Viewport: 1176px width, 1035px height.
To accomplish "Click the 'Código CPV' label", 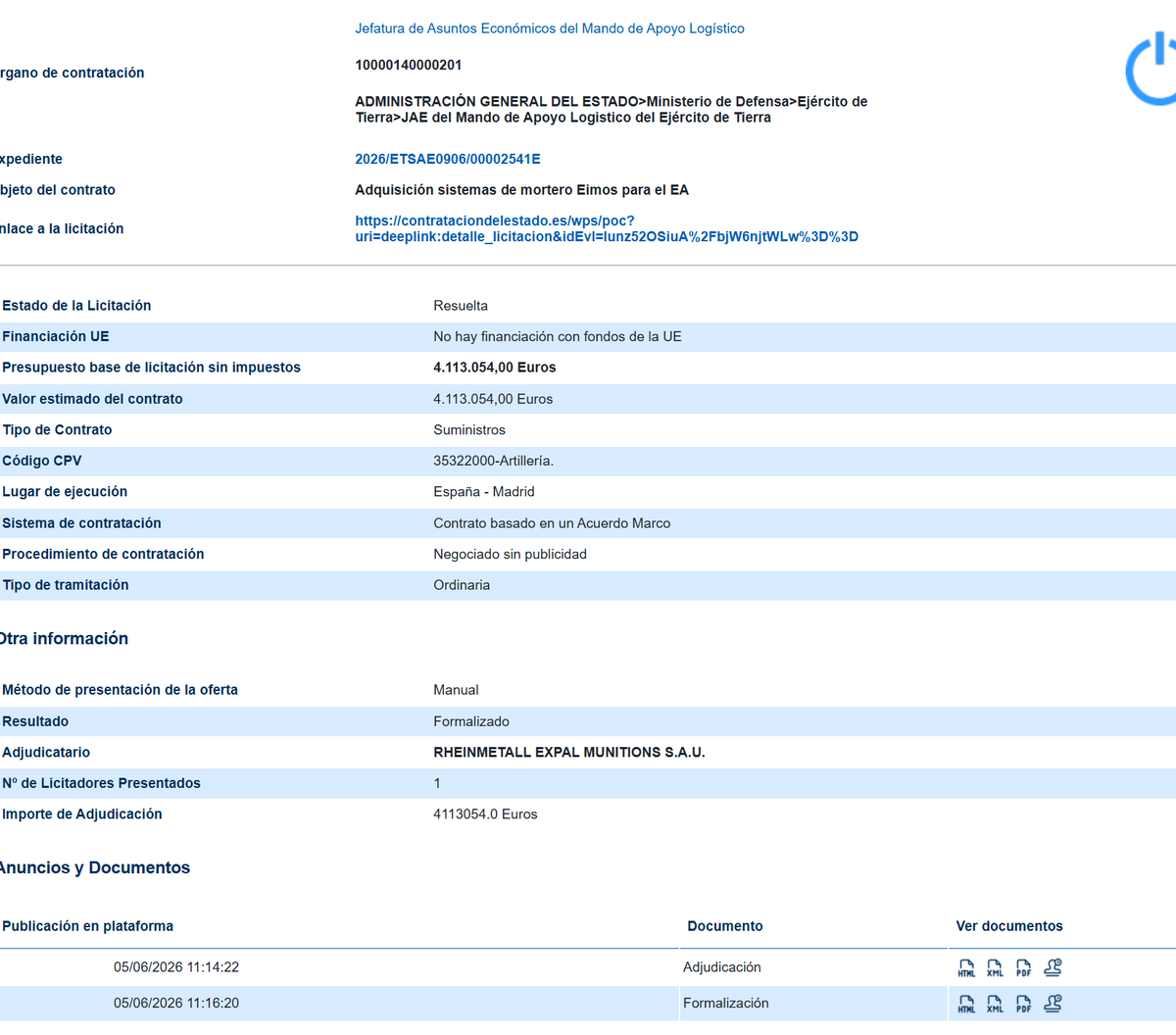I will pyautogui.click(x=42, y=461).
